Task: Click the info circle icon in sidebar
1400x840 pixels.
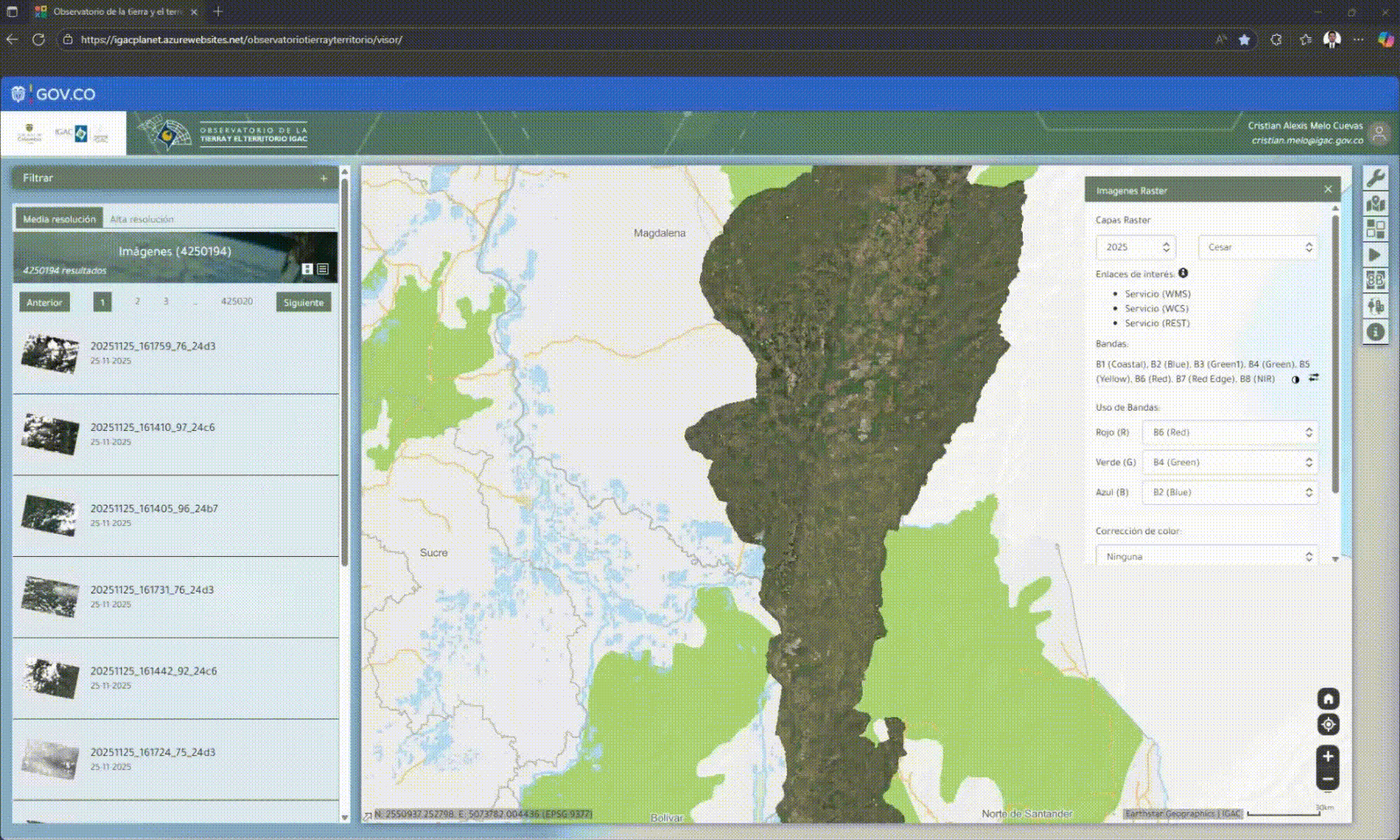Action: pos(1375,332)
